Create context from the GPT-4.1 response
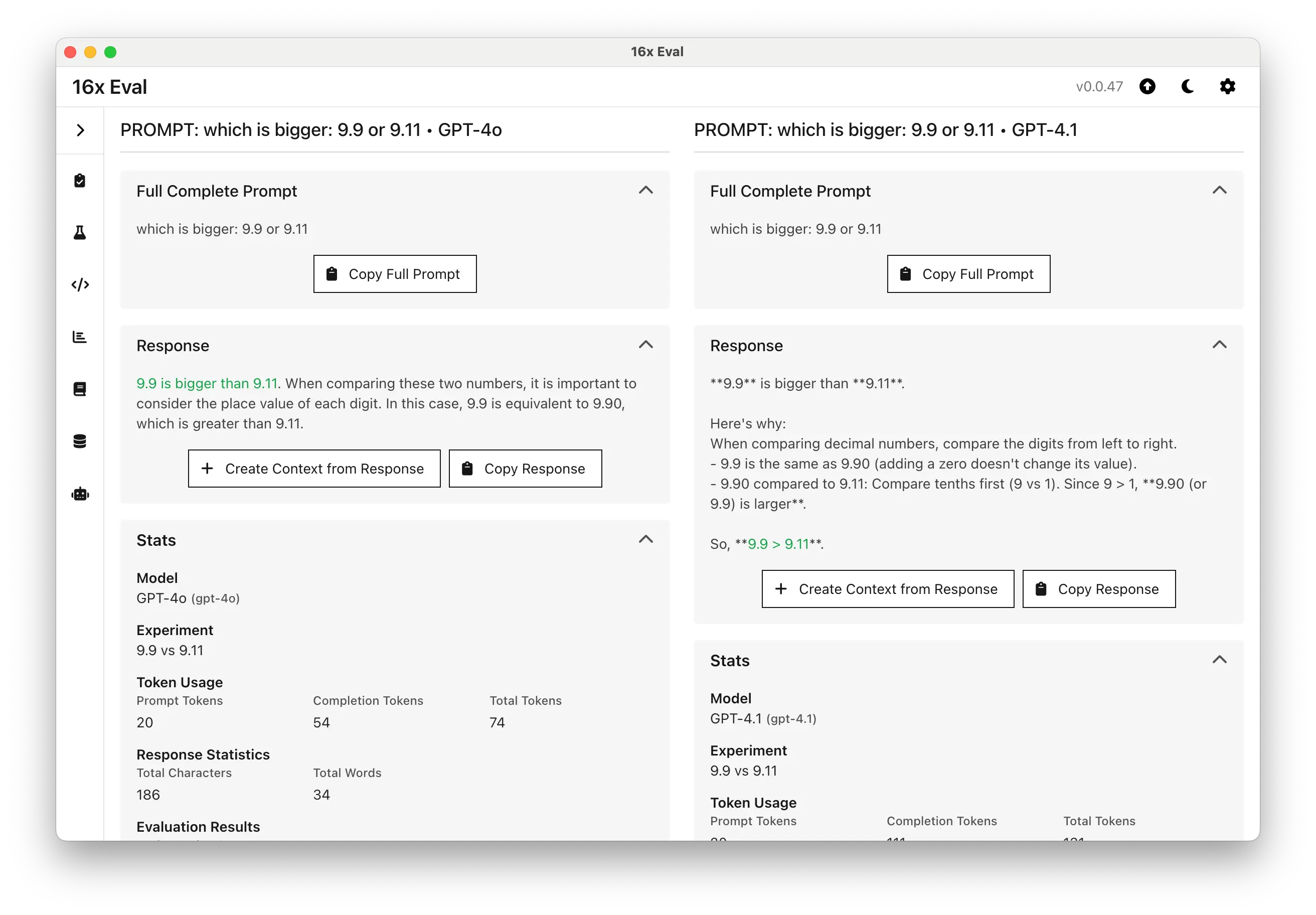1316x915 pixels. pos(888,589)
